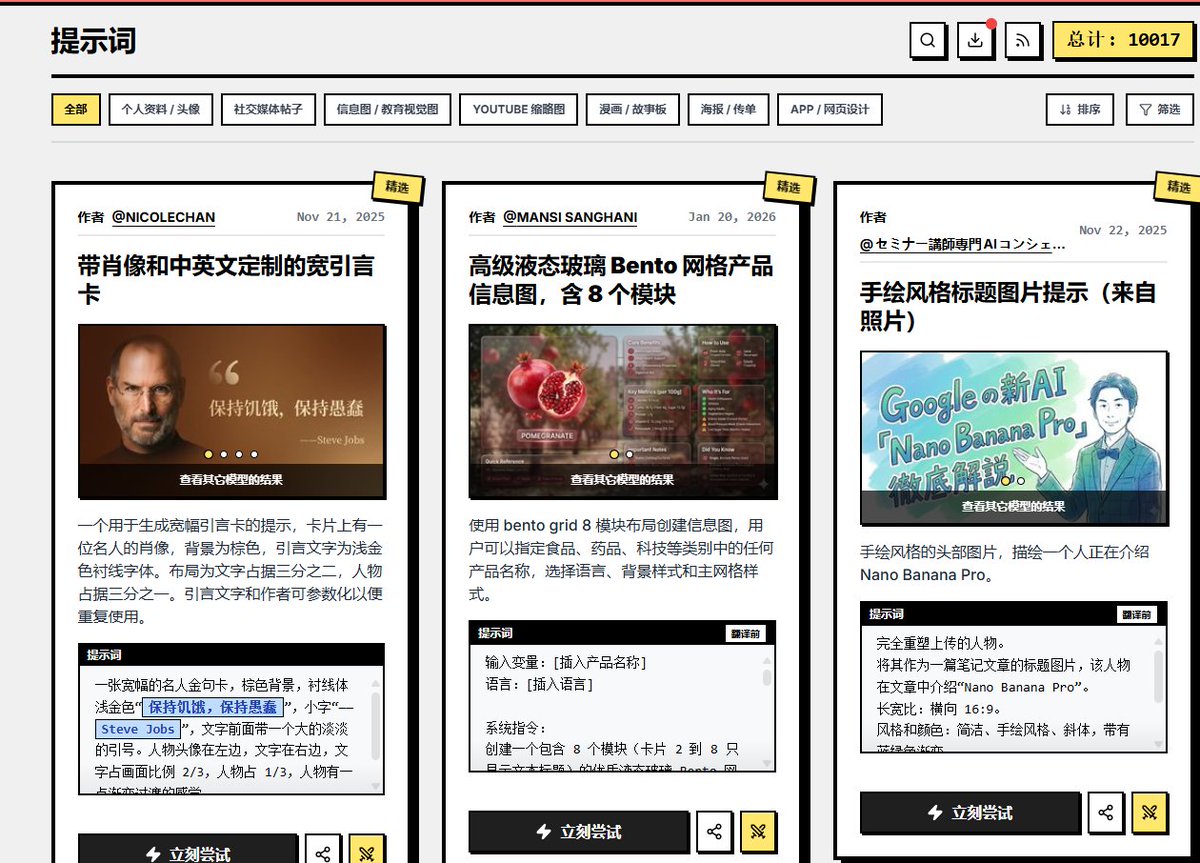
Task: Select the APP / 网页设计 tab
Action: click(830, 110)
